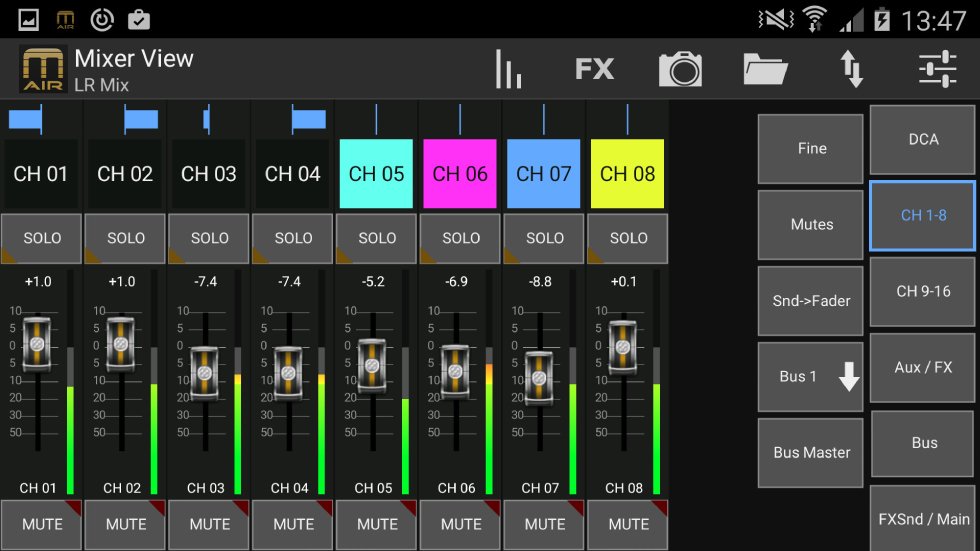The height and width of the screenshot is (551, 980).
Task: Select the magenta CH 06 channel label
Action: tap(460, 174)
